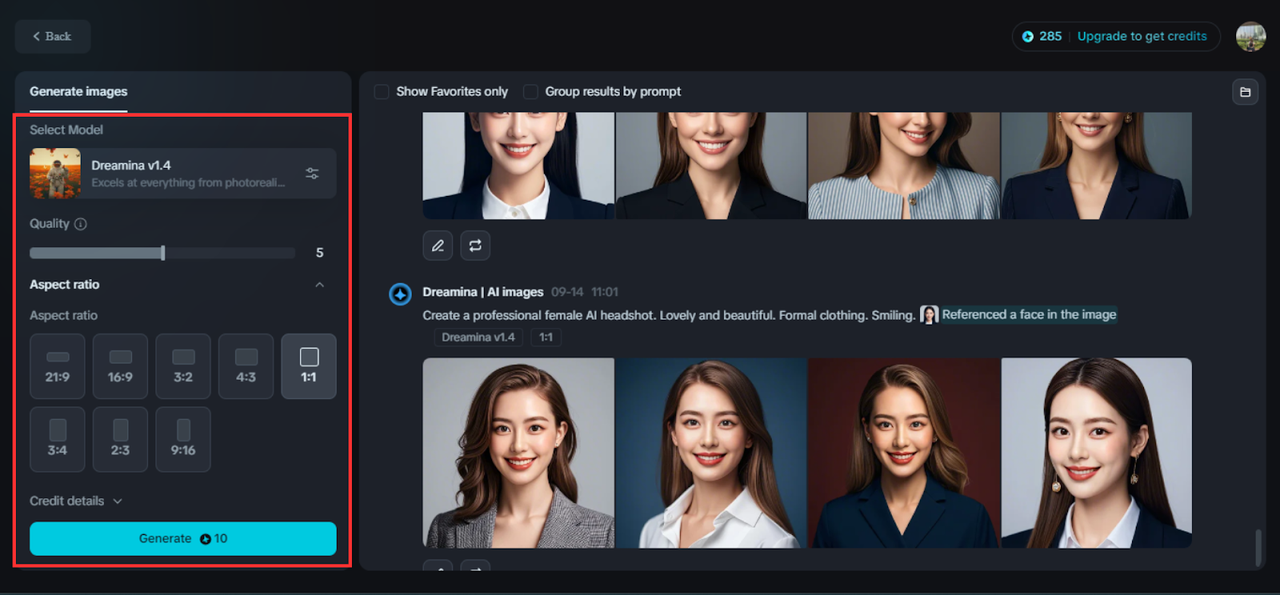
Task: Open top-row image with striped jacket
Action: point(904,165)
